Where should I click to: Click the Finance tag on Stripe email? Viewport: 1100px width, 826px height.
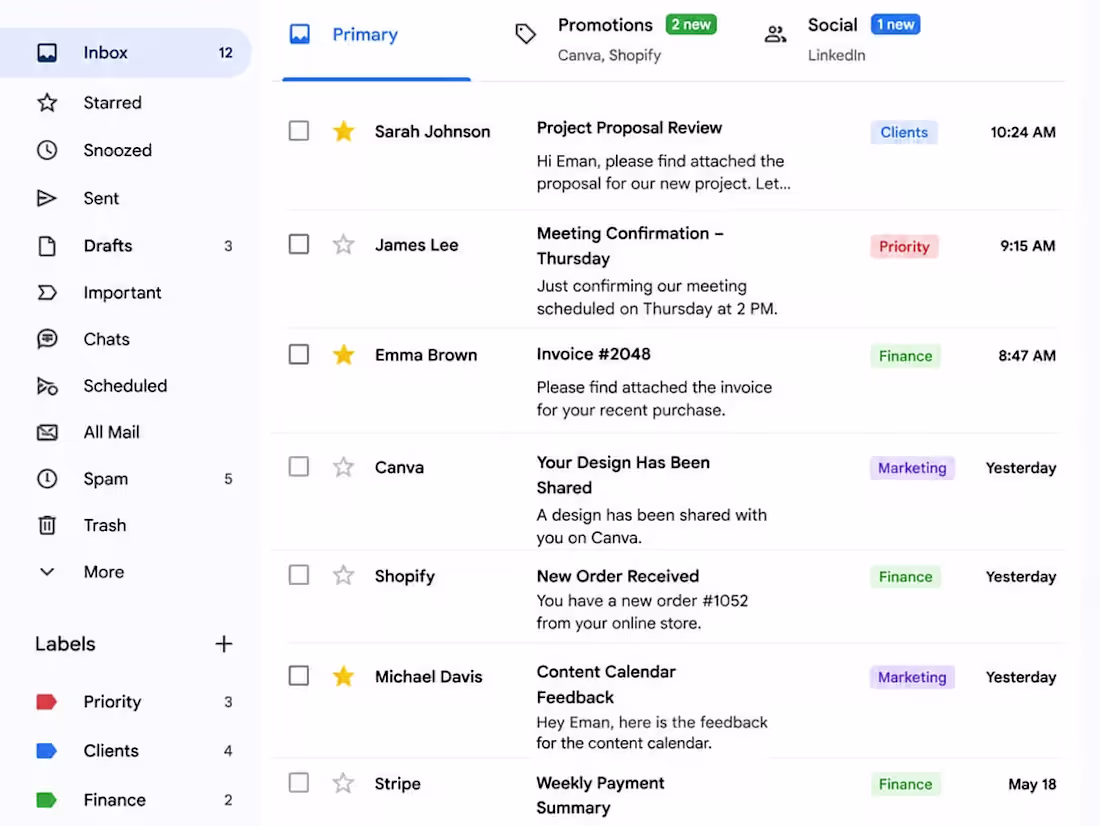[x=905, y=784]
